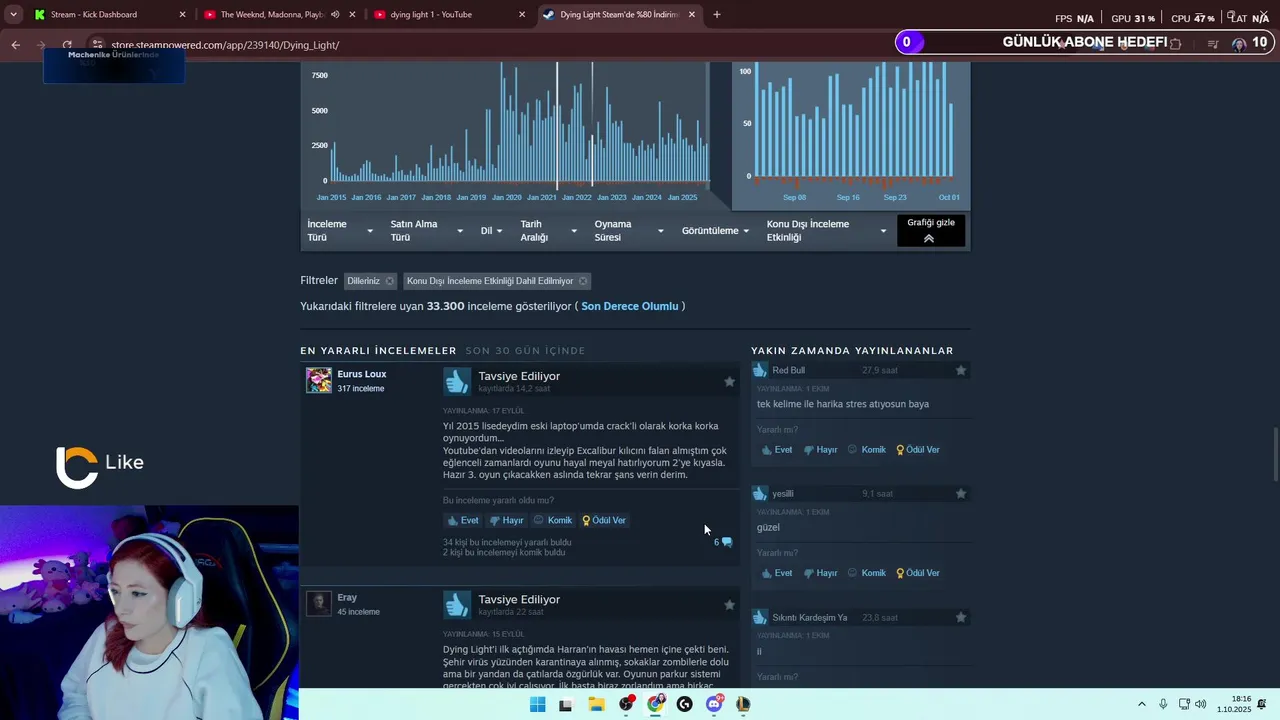
Task: Mute the The Weeknd, Madonna tab audio
Action: point(335,14)
